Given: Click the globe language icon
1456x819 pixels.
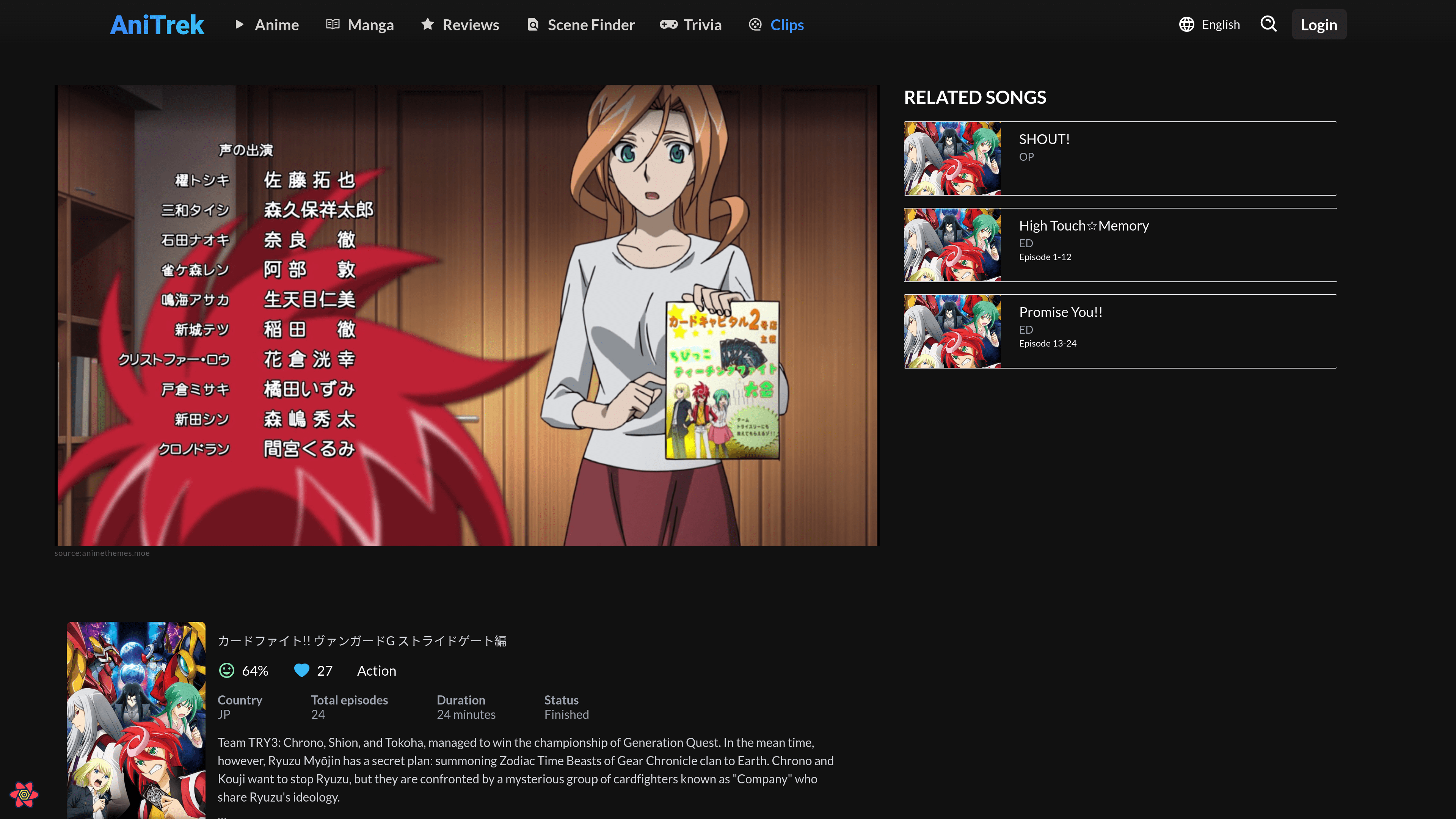Looking at the screenshot, I should pyautogui.click(x=1186, y=24).
